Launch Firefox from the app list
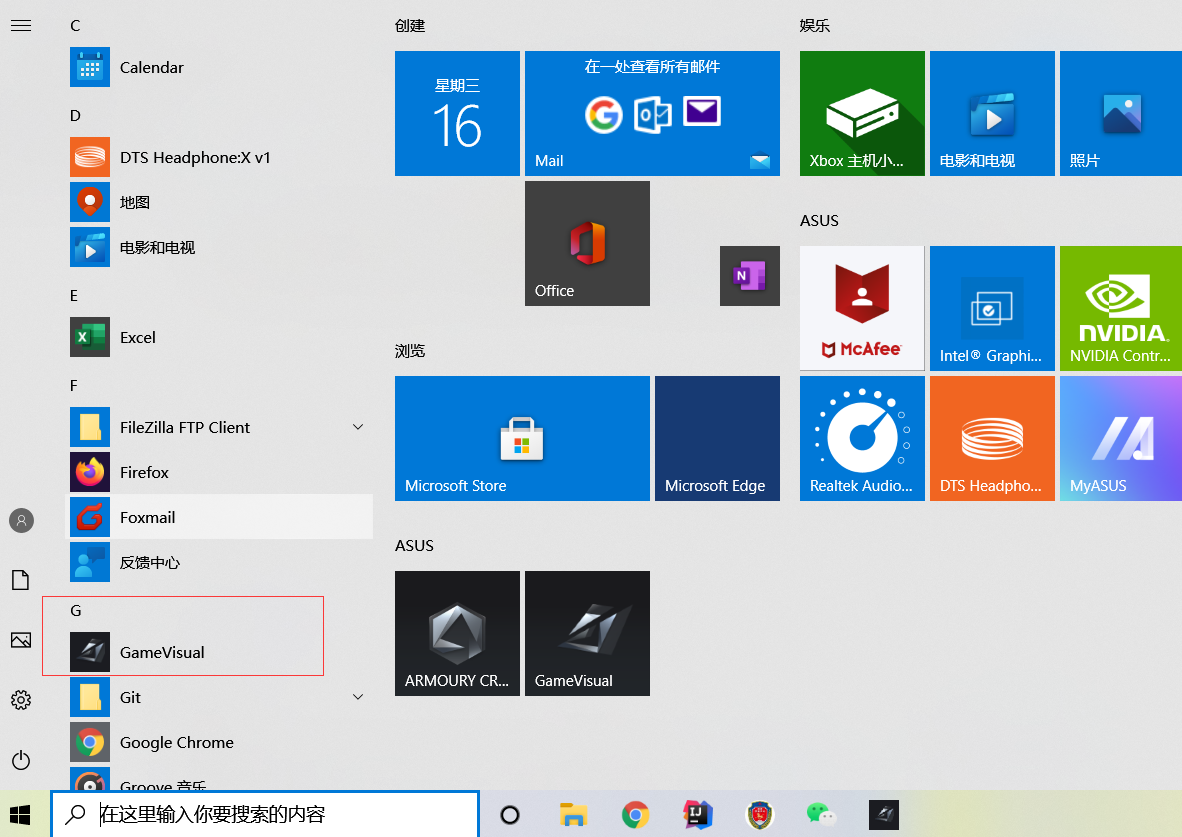The image size is (1182, 837). click(221, 472)
